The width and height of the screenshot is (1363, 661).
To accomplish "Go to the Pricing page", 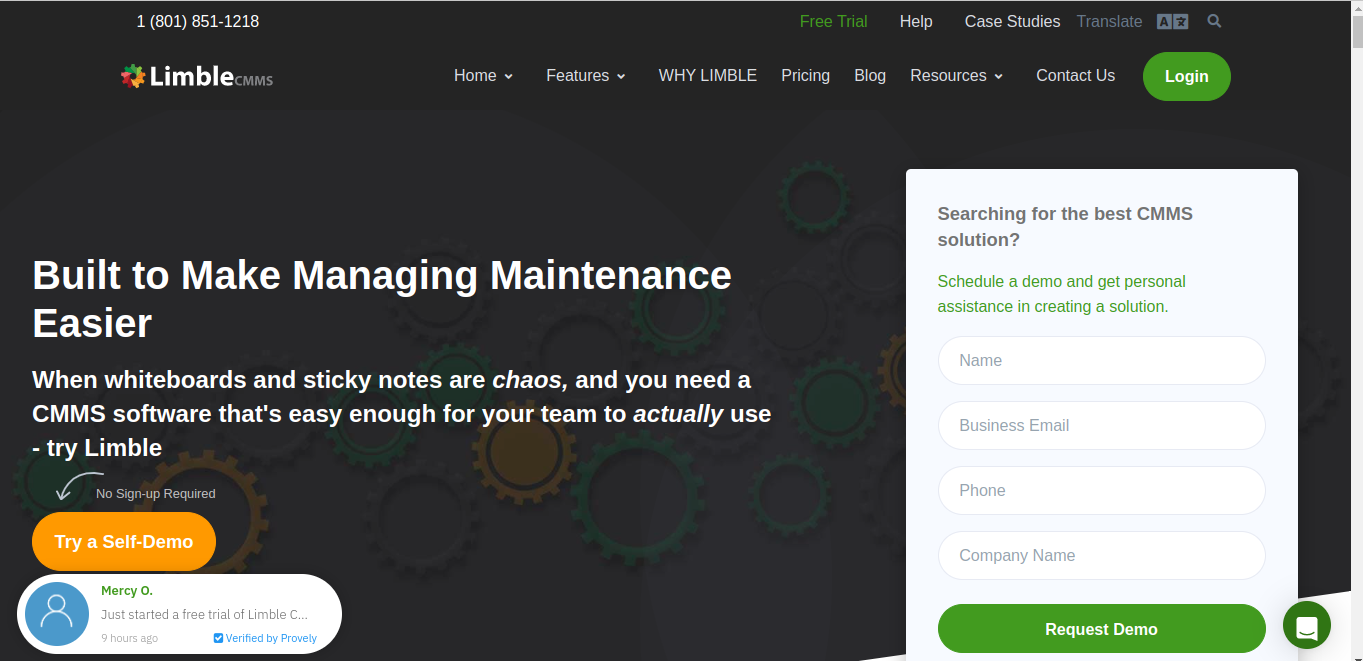I will click(x=806, y=76).
